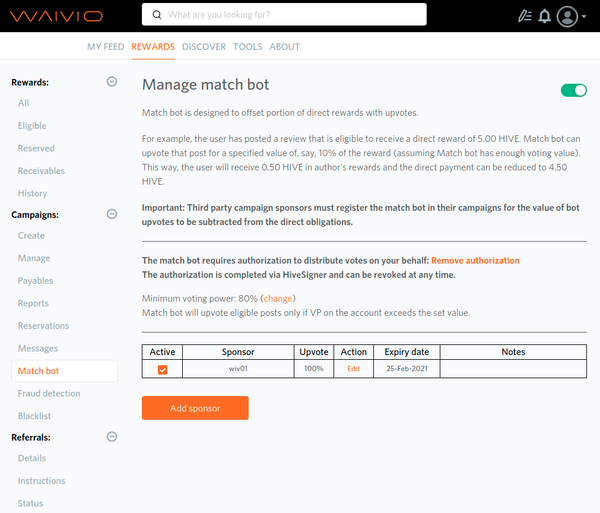Viewport: 600px width, 513px height.
Task: Open the post editor pen icon
Action: coord(525,16)
